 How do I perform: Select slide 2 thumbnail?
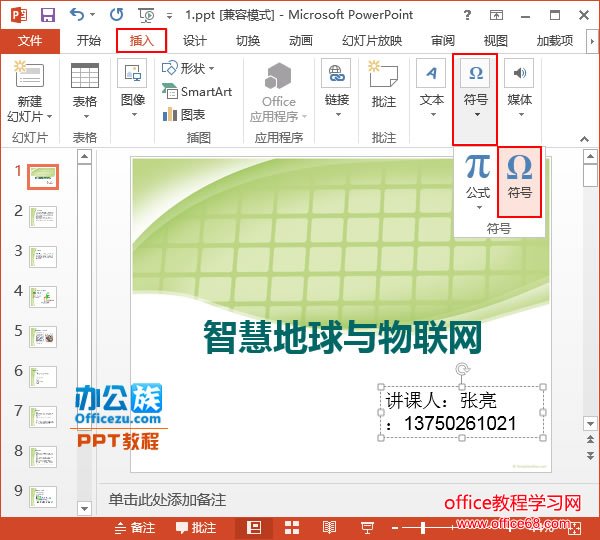coord(43,217)
